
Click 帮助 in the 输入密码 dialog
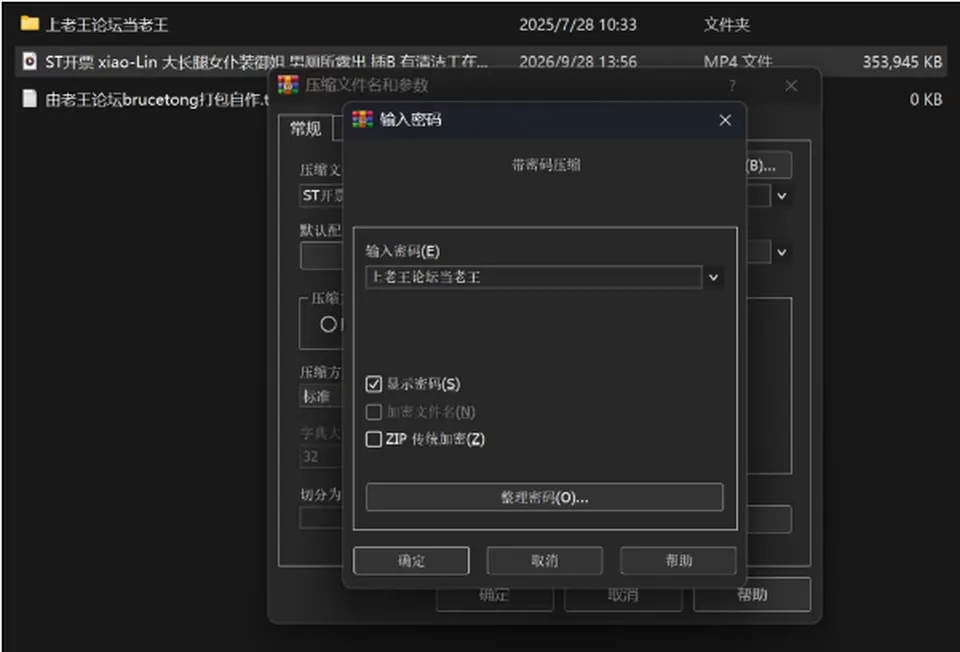tap(678, 561)
